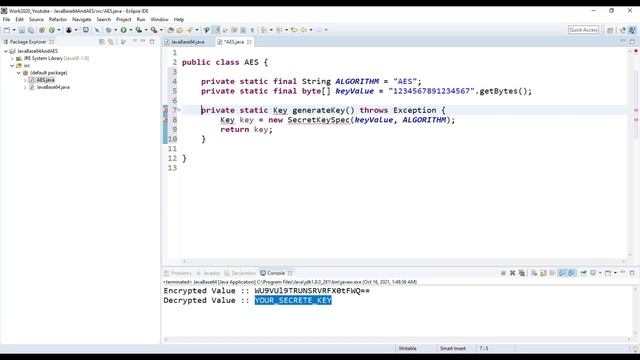Toggle show console when standard out changes

click(562, 273)
